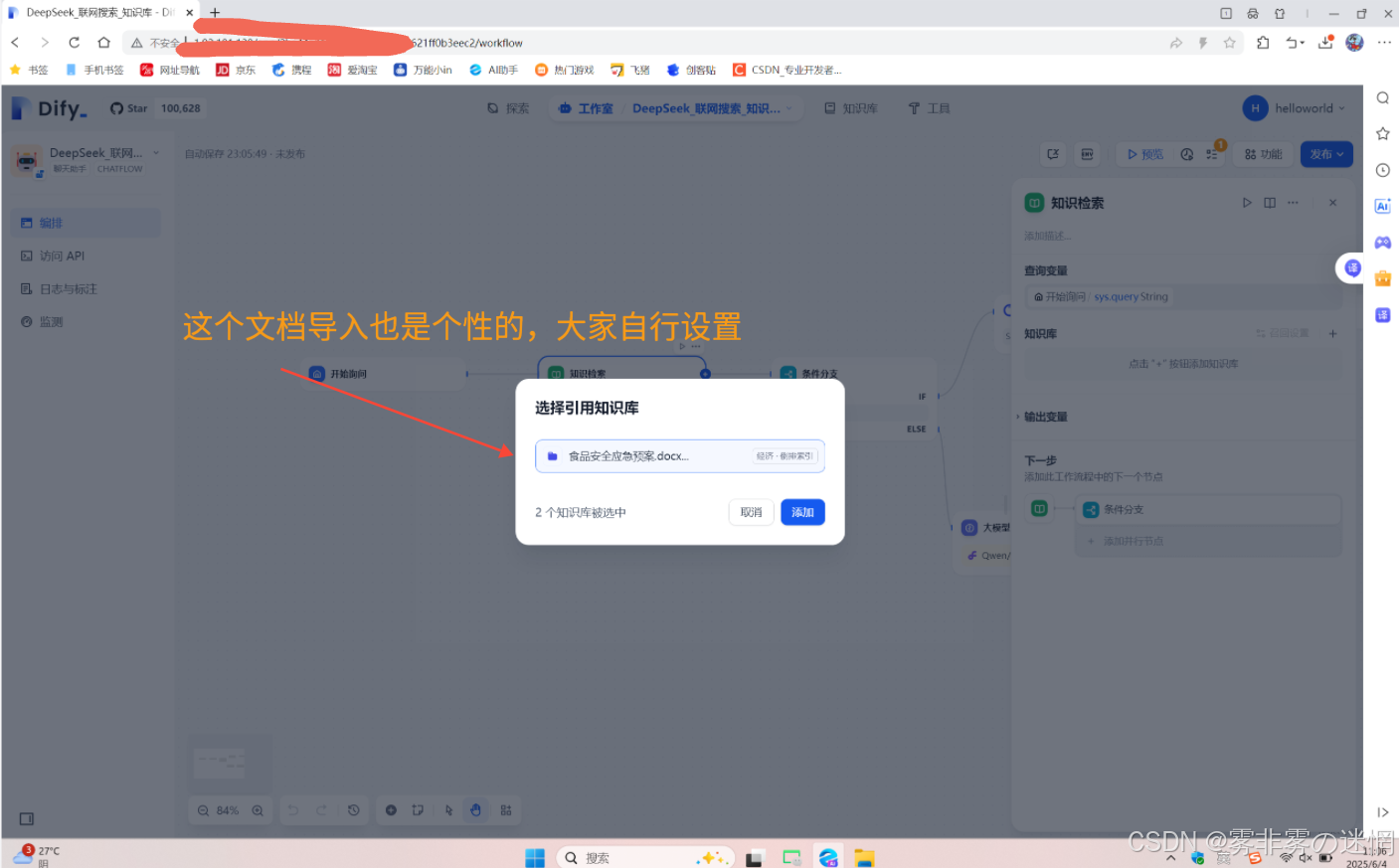Screen dimensions: 1399x868
Task: Click the 添加并行节点 option
Action: pos(1208,541)
